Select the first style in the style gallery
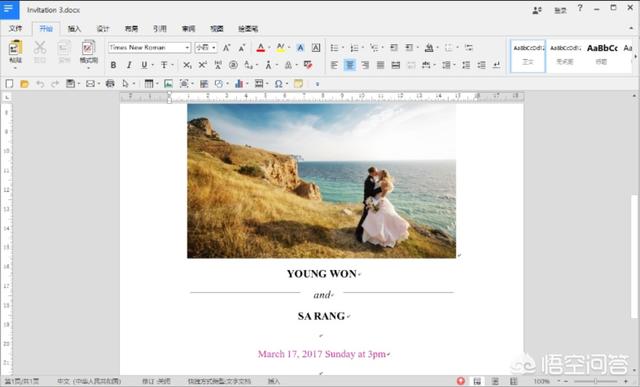The height and width of the screenshot is (387, 640). 528,56
